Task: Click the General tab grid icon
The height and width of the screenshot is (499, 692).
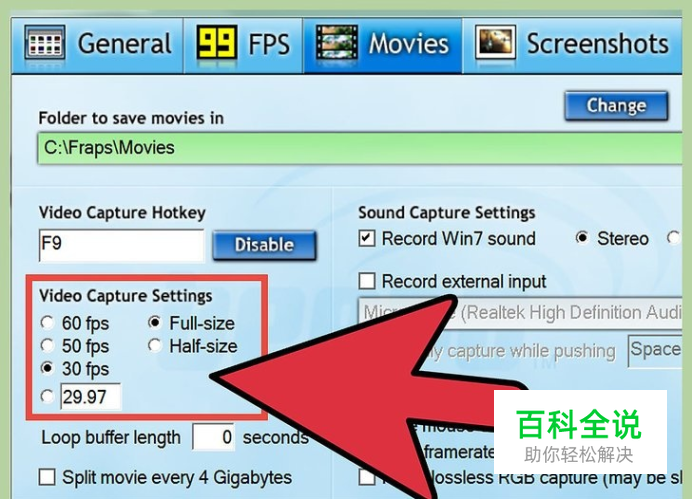Action: tap(45, 43)
